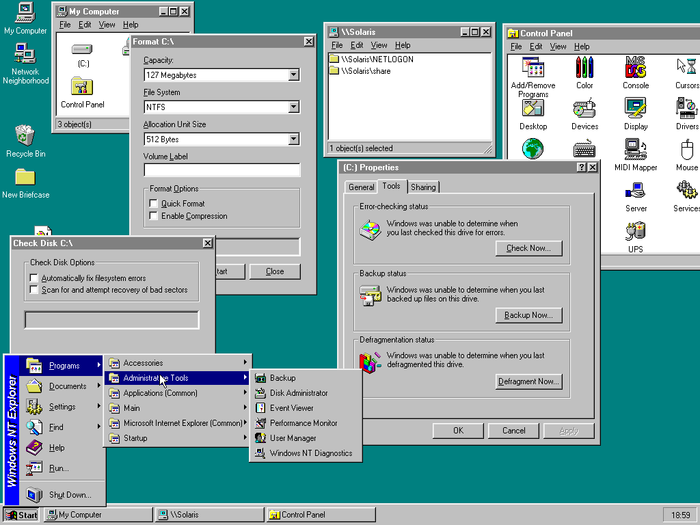Viewport: 700px width, 525px height.
Task: Click the Volume Label text field
Action: [x=221, y=171]
